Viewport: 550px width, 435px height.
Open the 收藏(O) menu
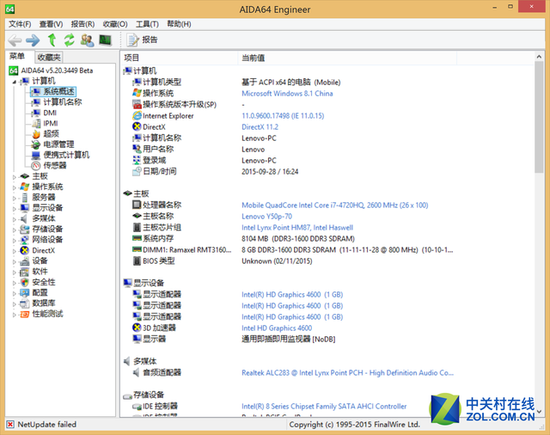[115, 24]
